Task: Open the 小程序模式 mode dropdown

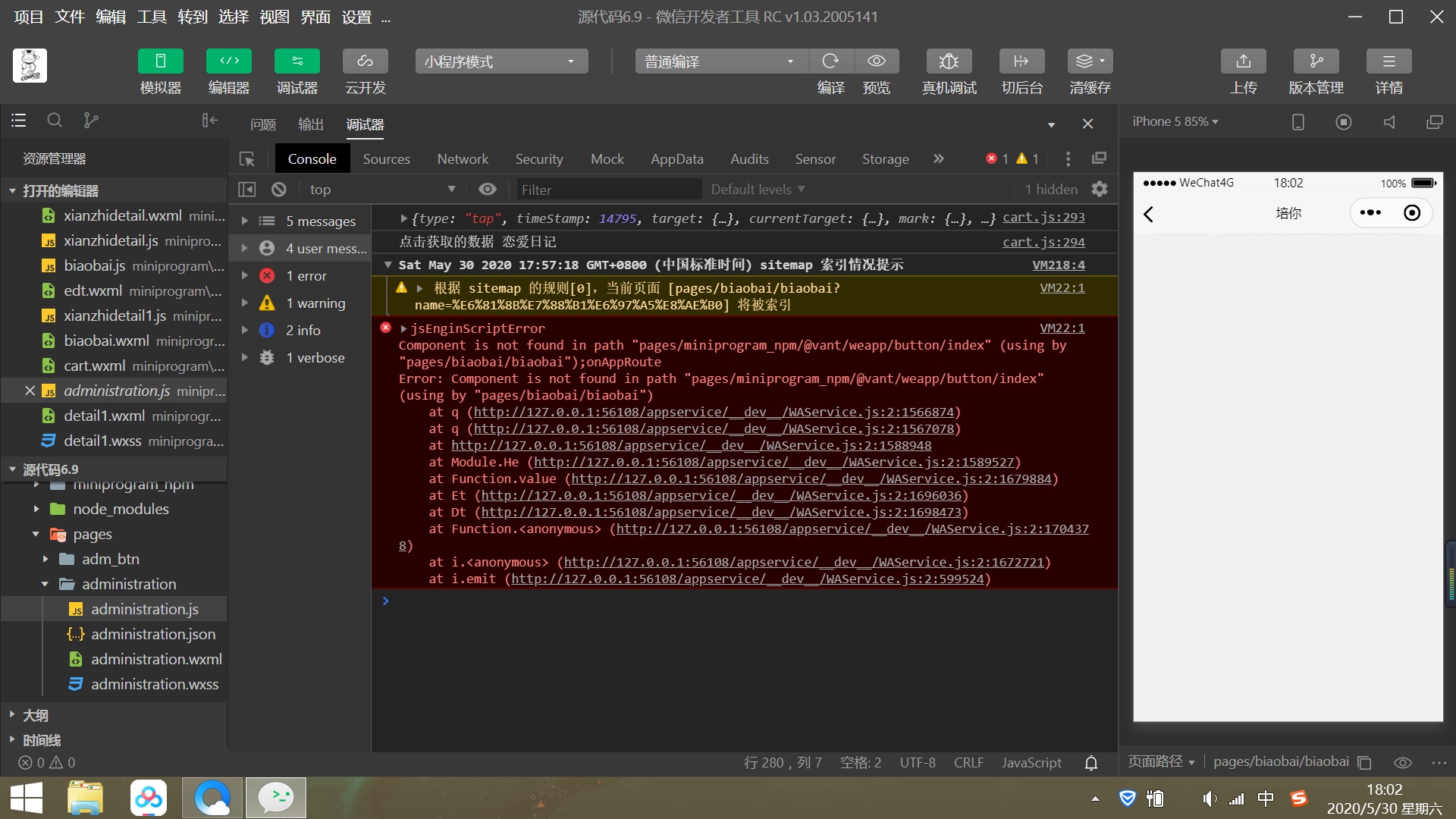Action: [501, 61]
